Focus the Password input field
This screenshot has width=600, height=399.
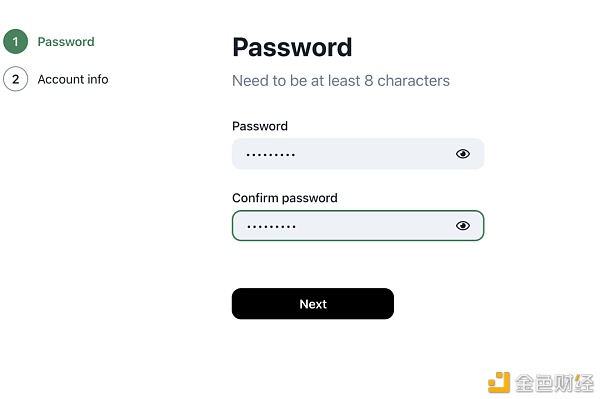click(358, 154)
